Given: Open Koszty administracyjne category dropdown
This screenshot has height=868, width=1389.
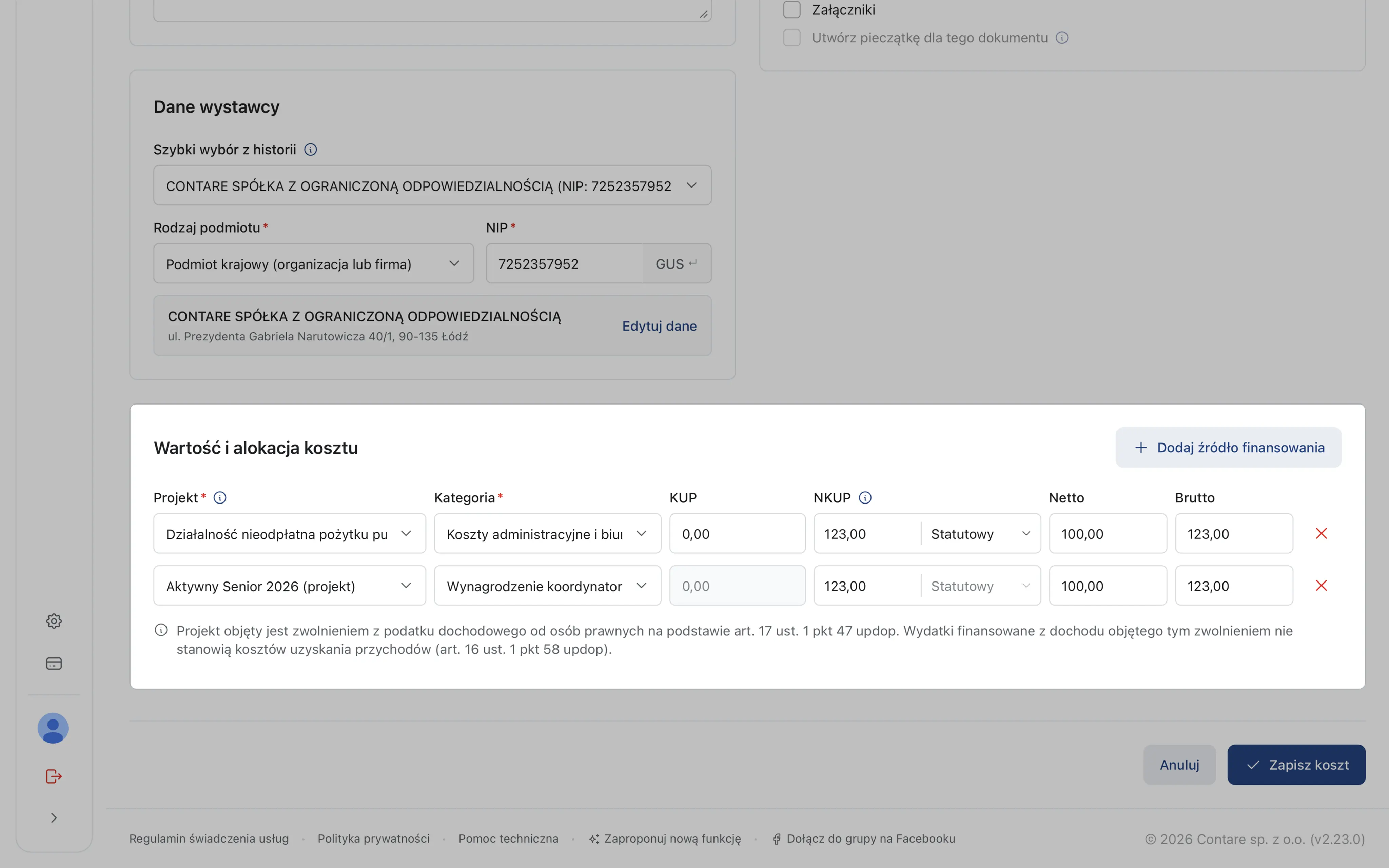Looking at the screenshot, I should tap(547, 534).
